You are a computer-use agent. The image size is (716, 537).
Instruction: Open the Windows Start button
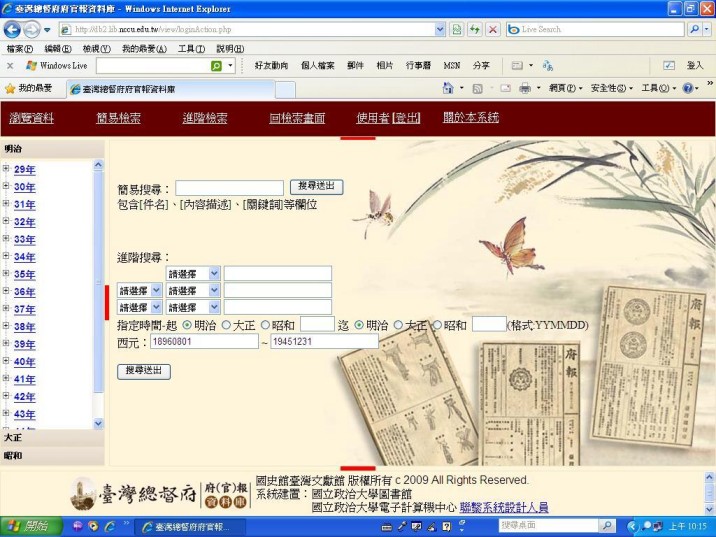point(31,526)
